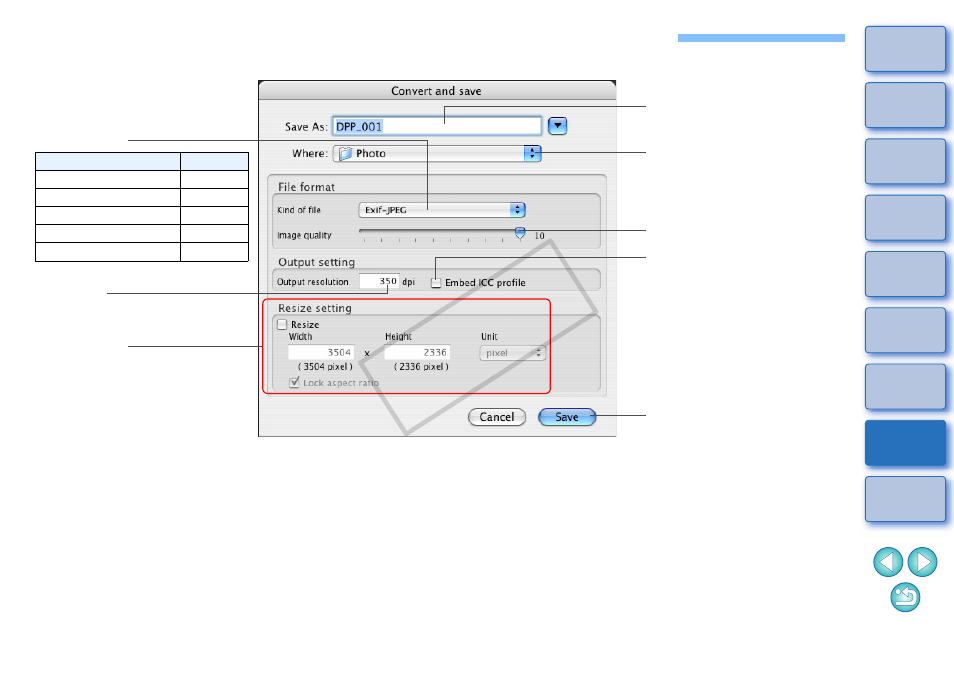Click the Cancel button
Viewport: 954px width, 674px height.
(496, 417)
